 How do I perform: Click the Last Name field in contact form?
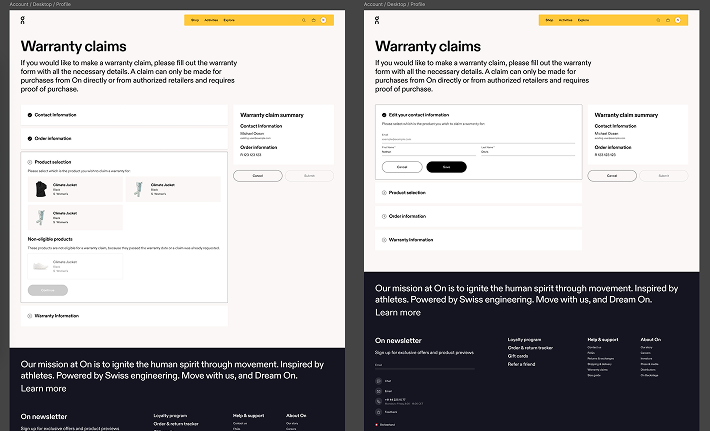528,151
